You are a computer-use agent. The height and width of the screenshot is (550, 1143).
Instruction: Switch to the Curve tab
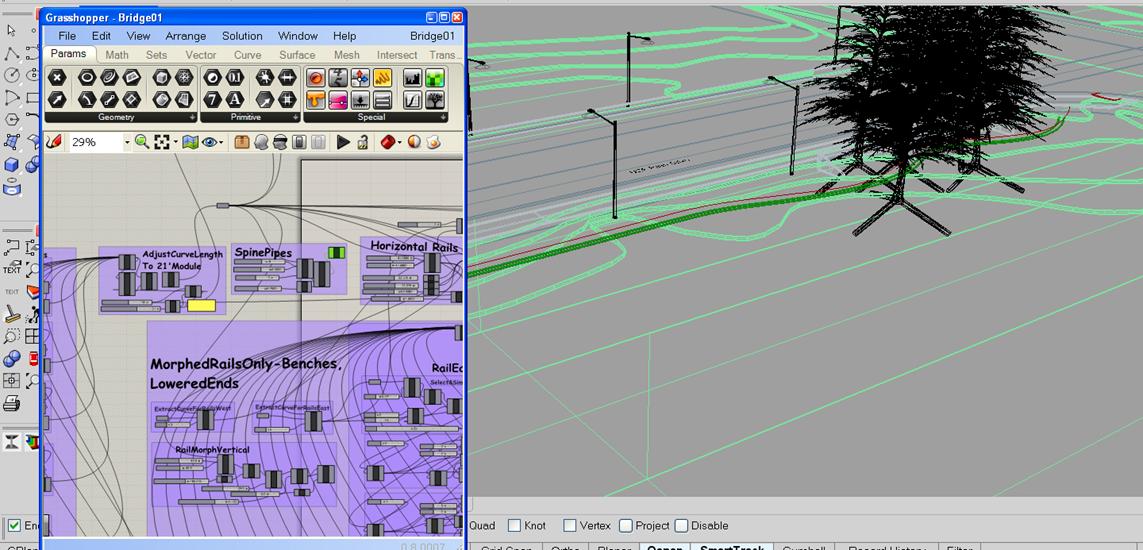pos(247,55)
